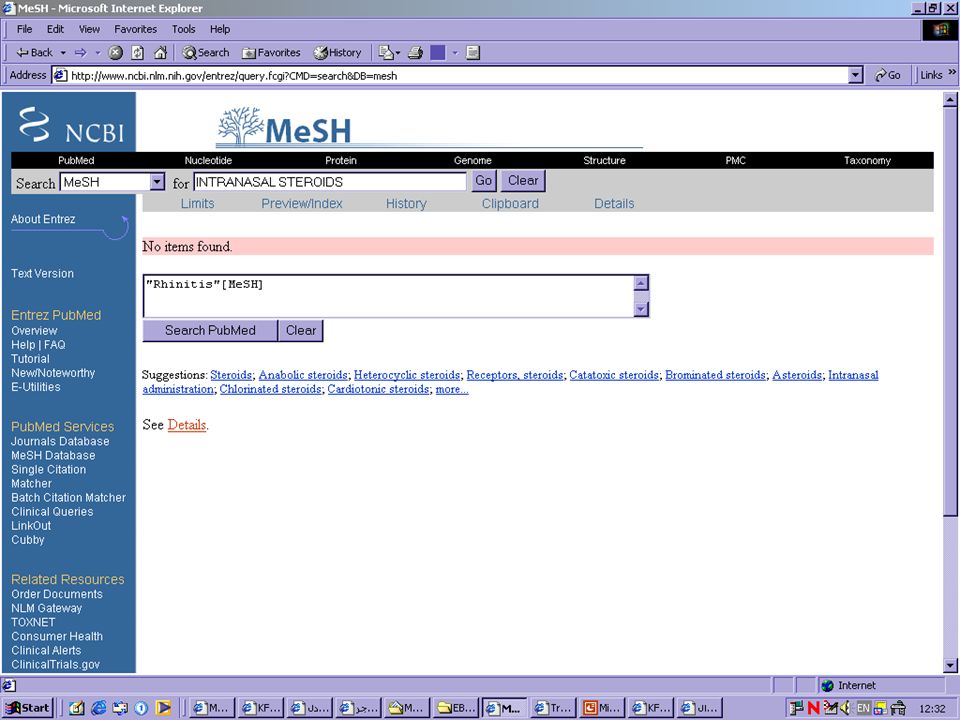960x720 pixels.
Task: Open the MeSH Database sidebar link
Action: click(x=53, y=456)
